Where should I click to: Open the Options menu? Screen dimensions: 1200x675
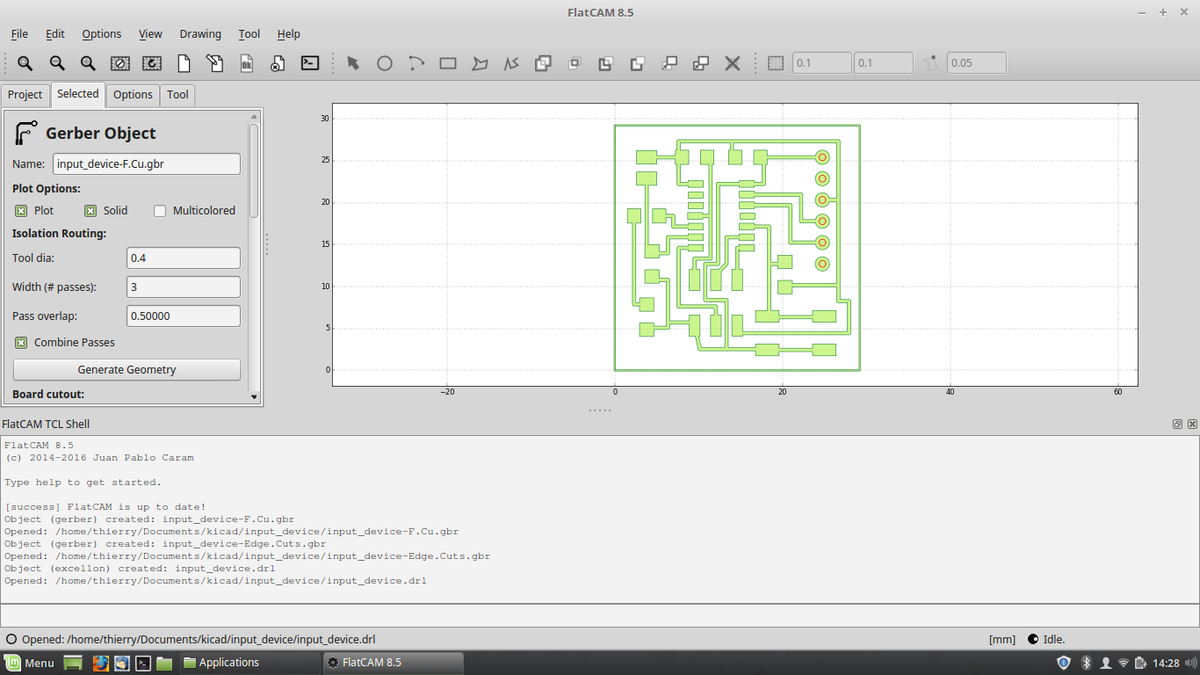pyautogui.click(x=102, y=34)
